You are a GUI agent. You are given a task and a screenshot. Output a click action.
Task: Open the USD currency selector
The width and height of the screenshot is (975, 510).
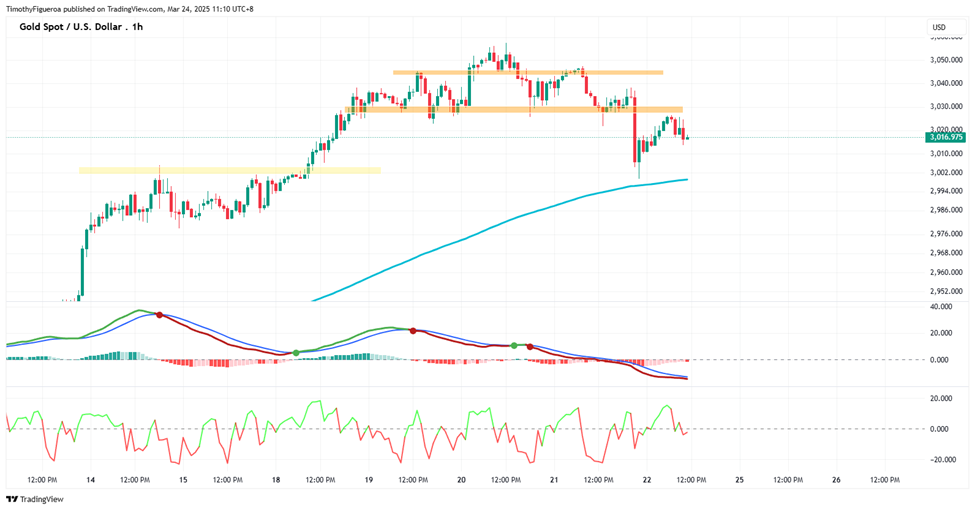click(x=946, y=27)
